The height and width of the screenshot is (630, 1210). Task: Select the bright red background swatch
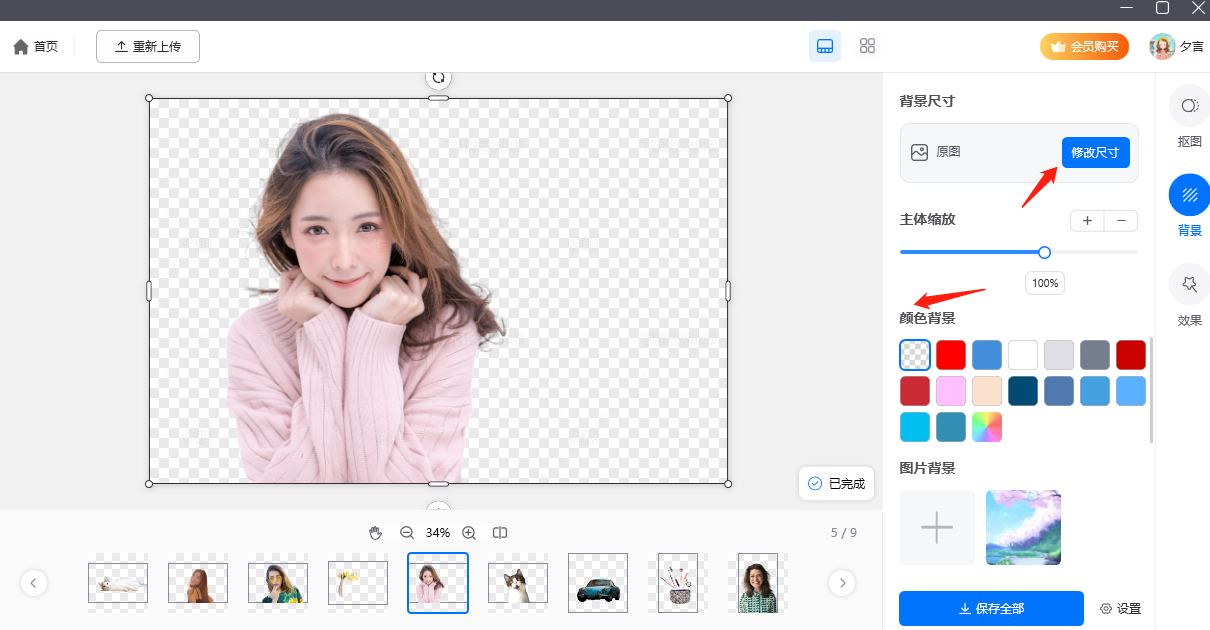click(951, 355)
